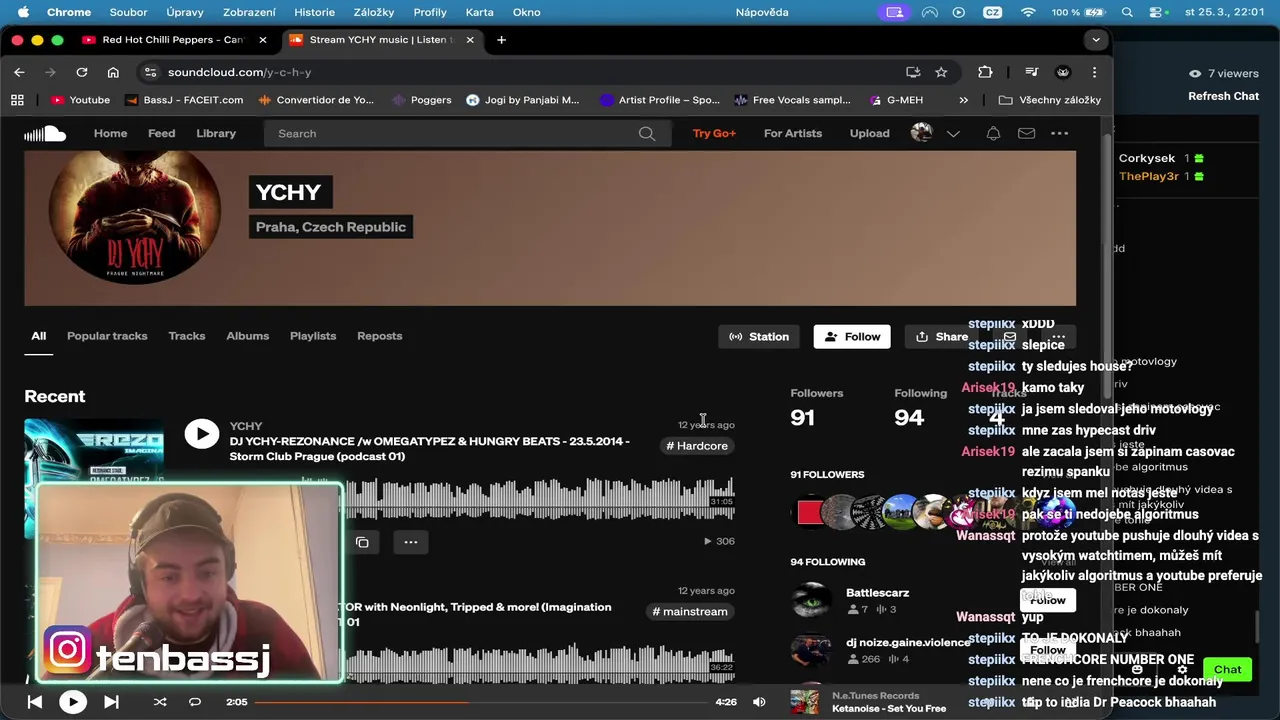Viewport: 1280px width, 720px height.
Task: Reload the page in Chrome
Action: click(82, 72)
